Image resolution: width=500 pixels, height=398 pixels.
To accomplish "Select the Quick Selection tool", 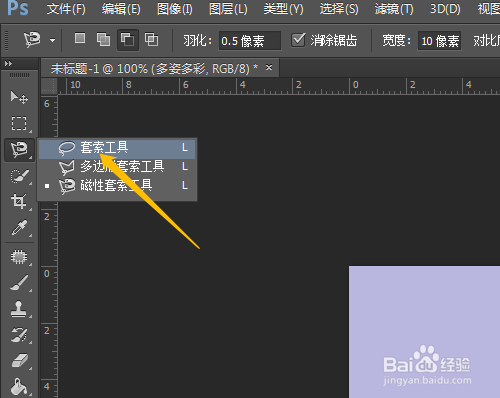I will pyautogui.click(x=19, y=176).
